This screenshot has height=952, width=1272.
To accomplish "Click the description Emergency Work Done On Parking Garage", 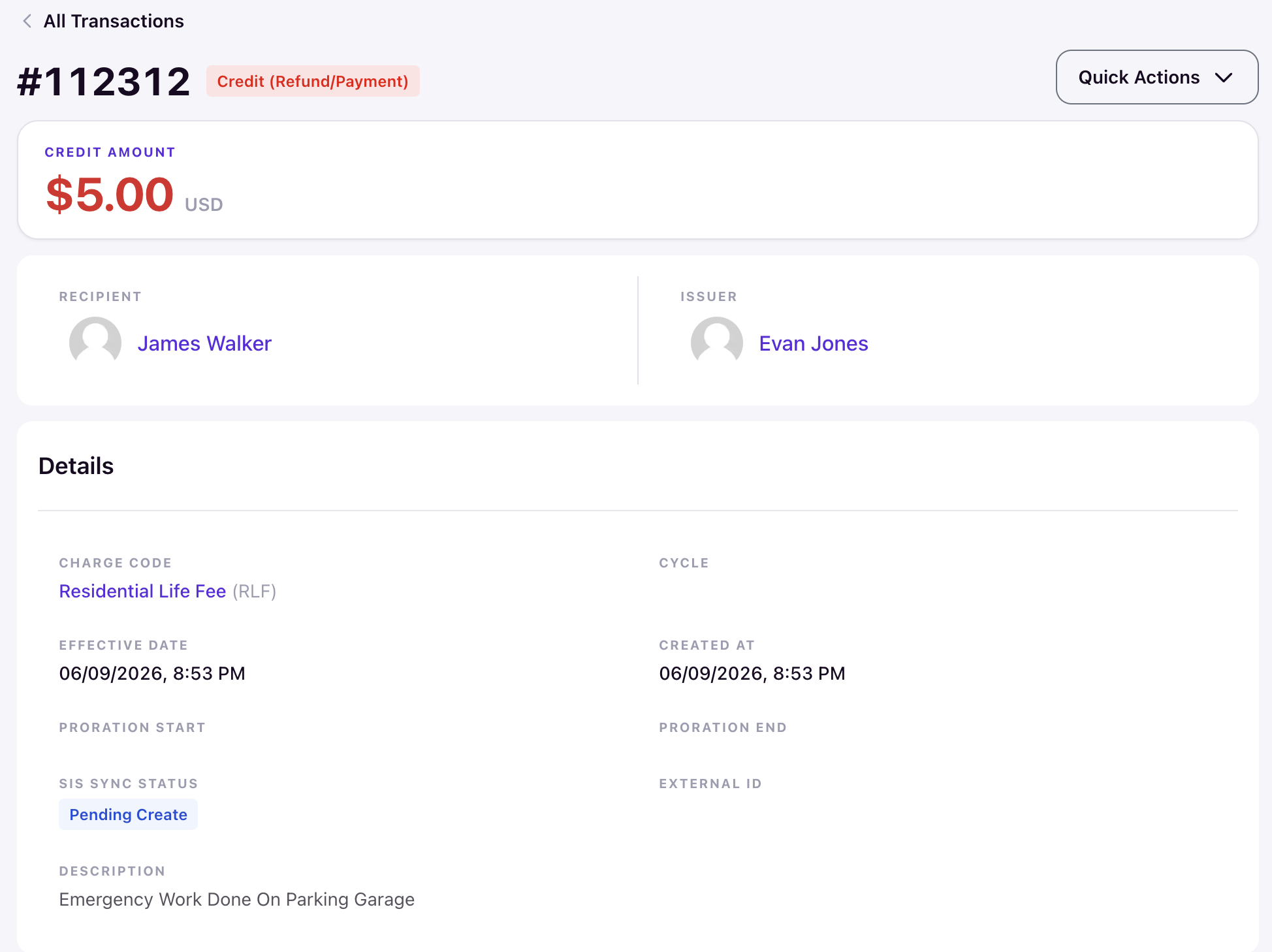I will click(237, 899).
